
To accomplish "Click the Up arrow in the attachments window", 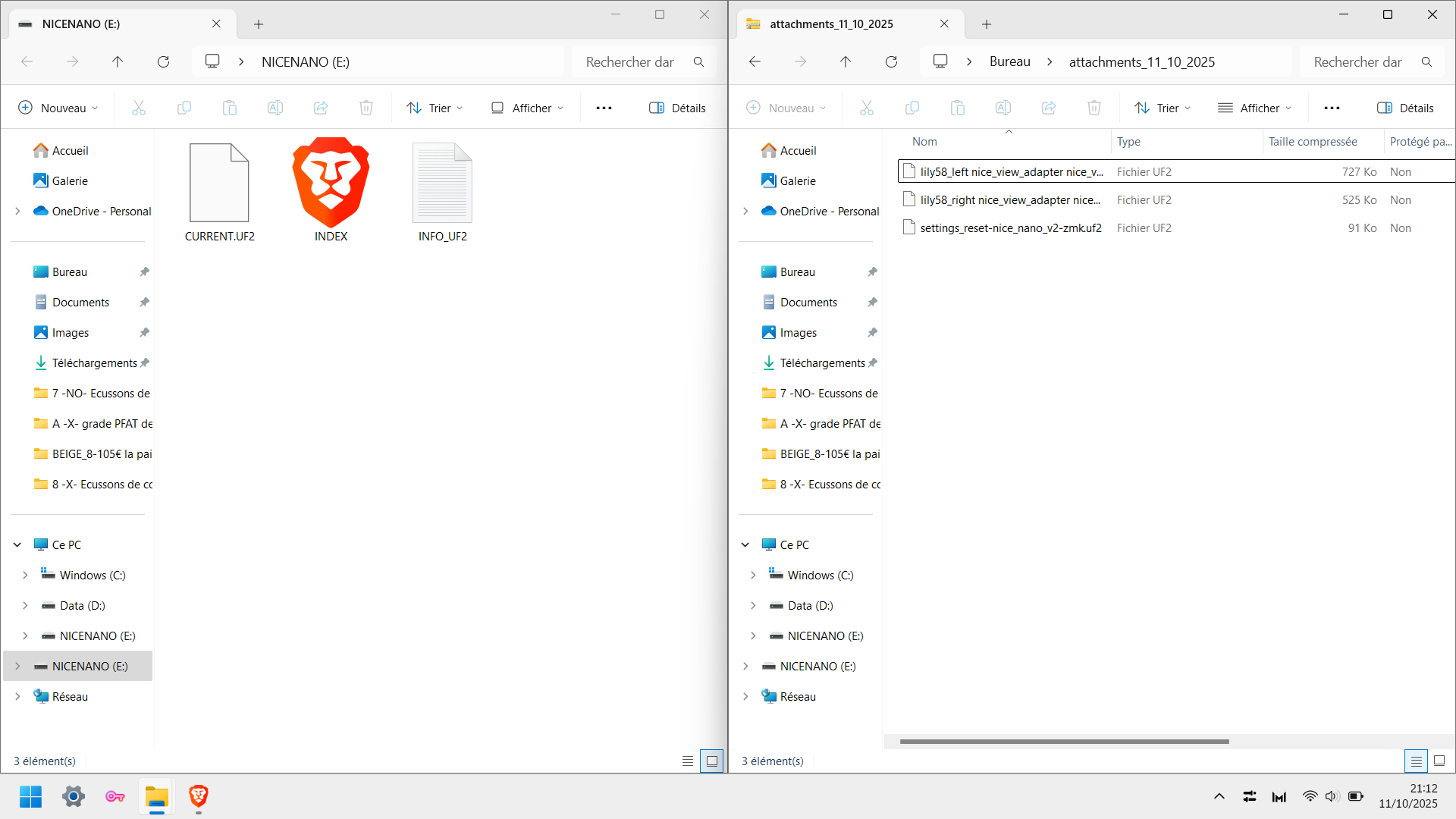I will (846, 62).
